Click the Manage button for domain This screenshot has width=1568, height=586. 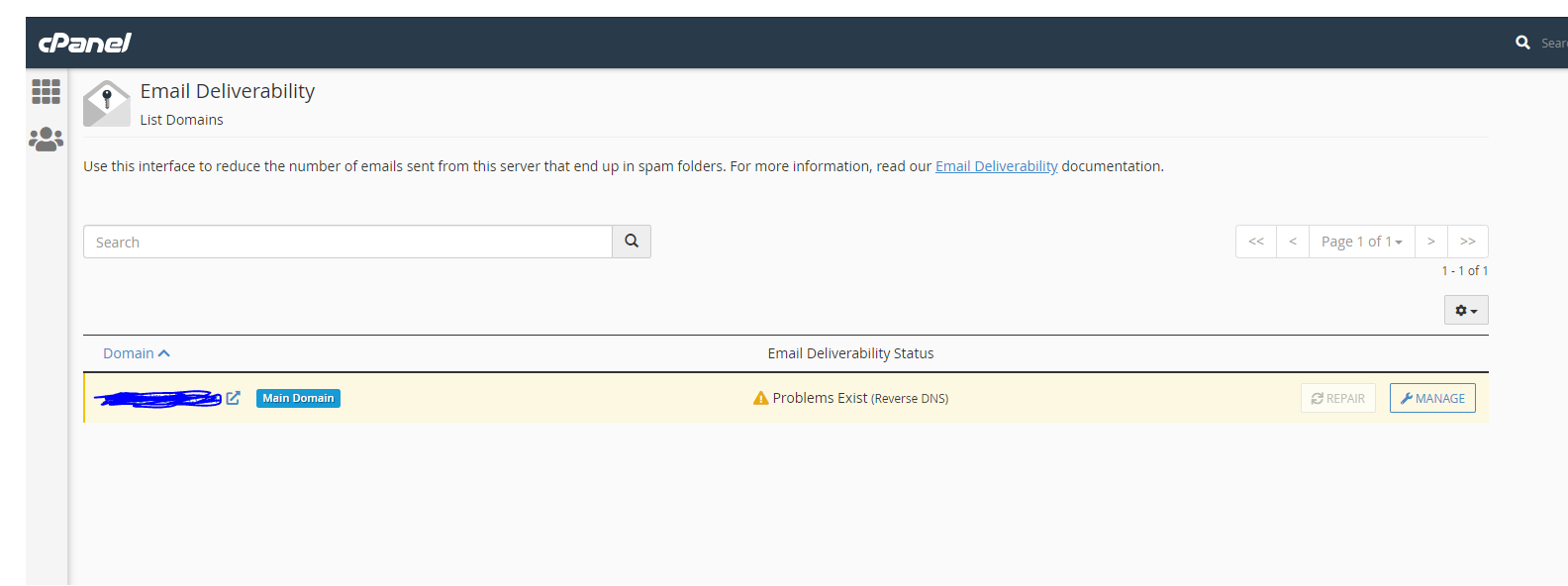tap(1432, 398)
